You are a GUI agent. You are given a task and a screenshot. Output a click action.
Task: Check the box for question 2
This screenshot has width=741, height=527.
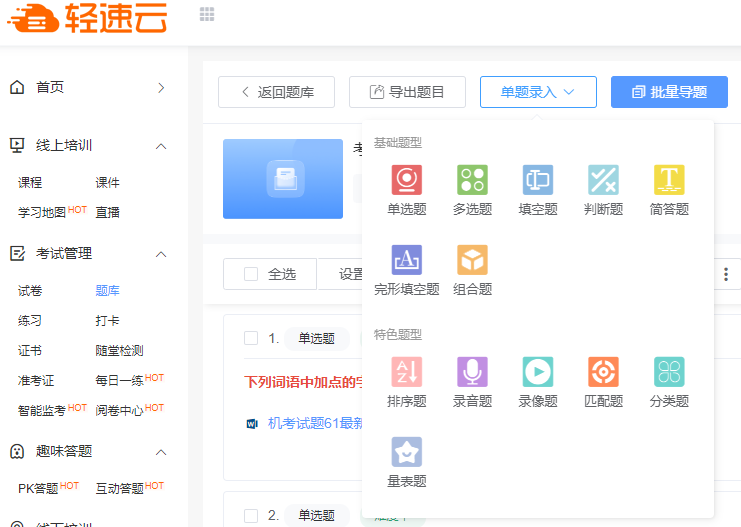(251, 516)
